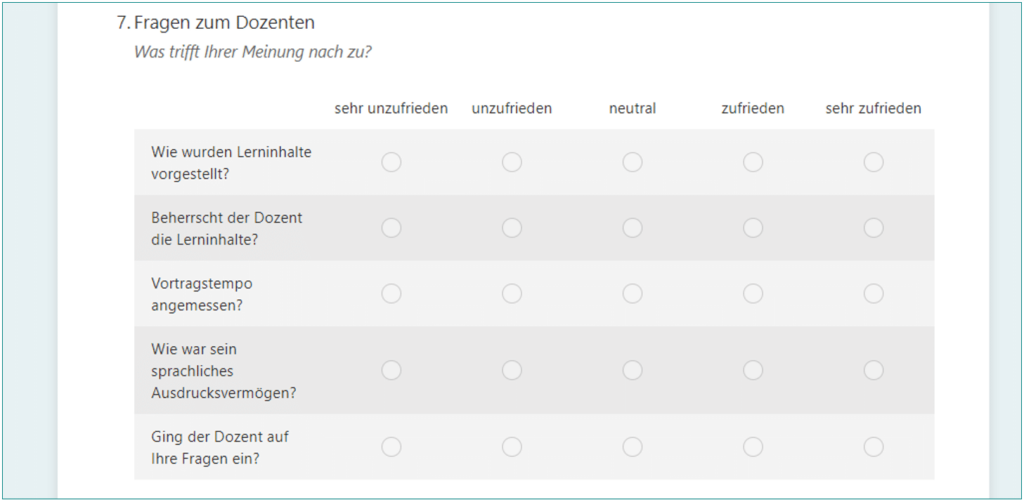Choose 'unzufrieden' for 'sprachliches Ausdrucksvermögen'

tap(512, 370)
